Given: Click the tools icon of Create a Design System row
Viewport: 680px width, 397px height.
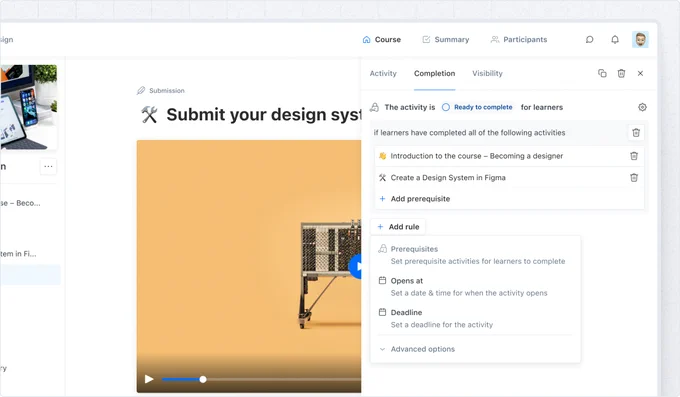Looking at the screenshot, I should point(382,177).
